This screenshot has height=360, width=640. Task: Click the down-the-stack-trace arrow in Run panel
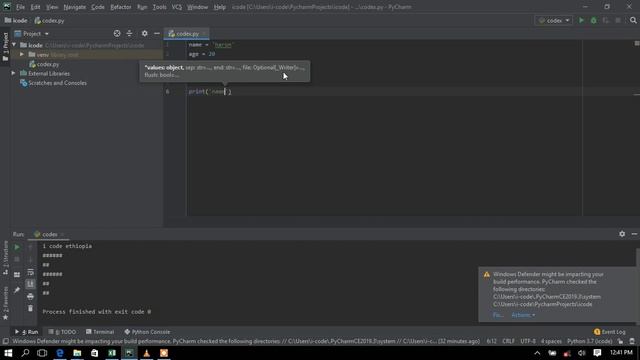coord(30,260)
